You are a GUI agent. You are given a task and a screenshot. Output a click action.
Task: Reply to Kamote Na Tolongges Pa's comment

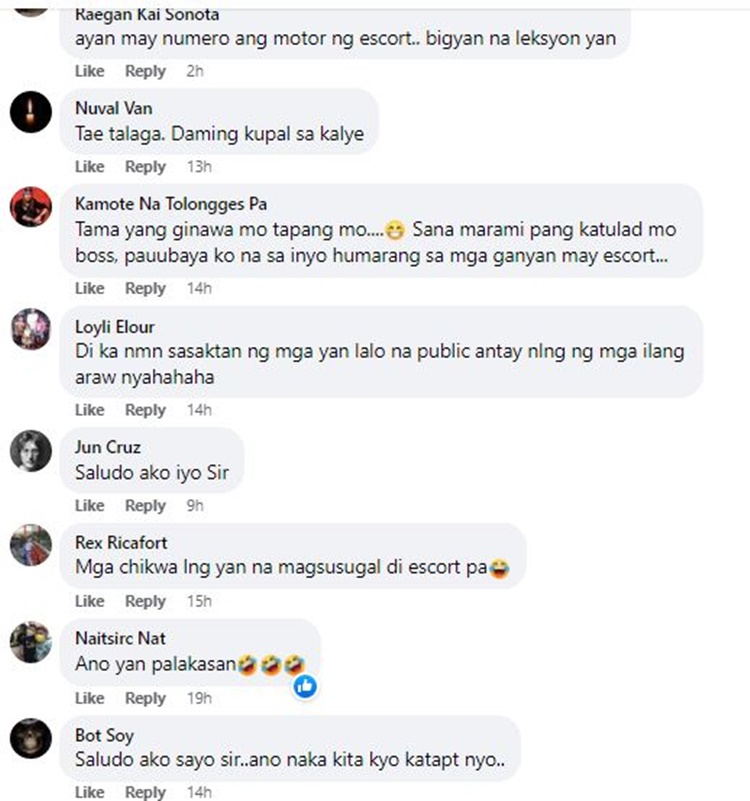coord(146,288)
